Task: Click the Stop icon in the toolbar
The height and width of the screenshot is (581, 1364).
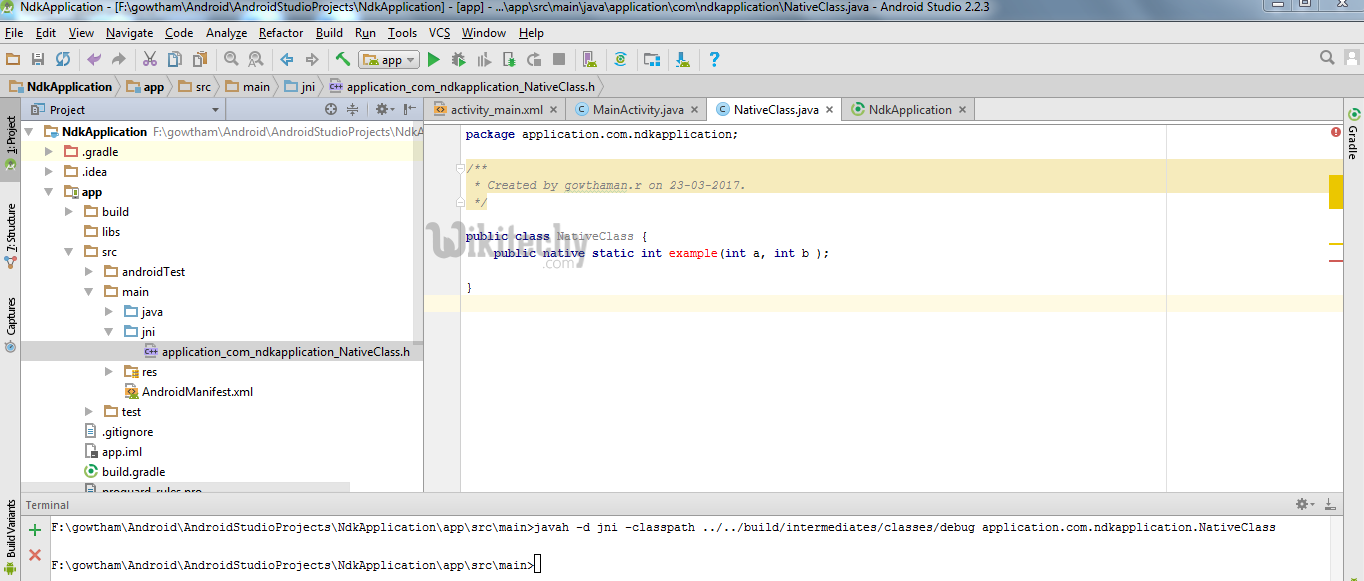Action: tap(558, 60)
